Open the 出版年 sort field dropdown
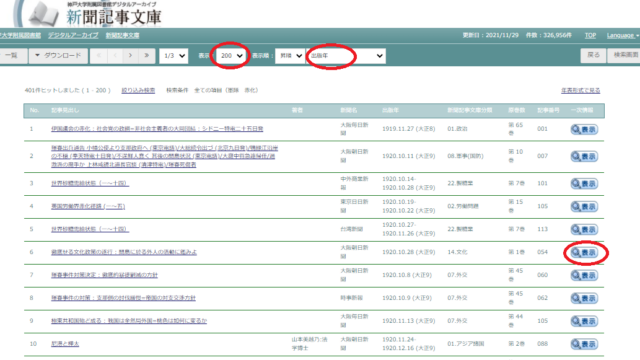 coord(346,56)
